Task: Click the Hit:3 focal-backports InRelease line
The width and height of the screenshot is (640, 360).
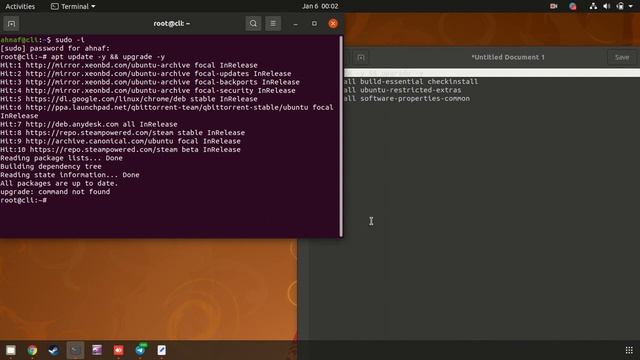Action: (150, 82)
